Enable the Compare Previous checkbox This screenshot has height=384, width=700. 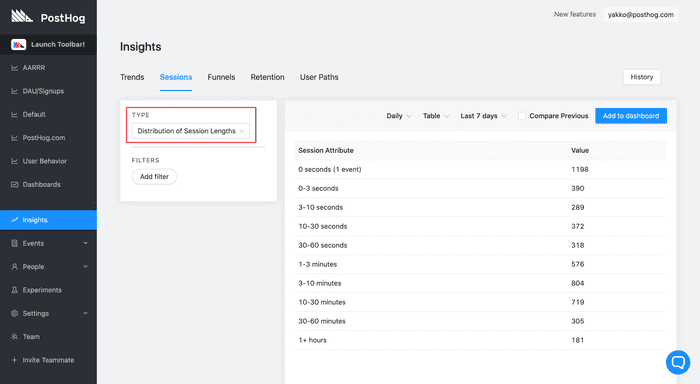tap(521, 116)
